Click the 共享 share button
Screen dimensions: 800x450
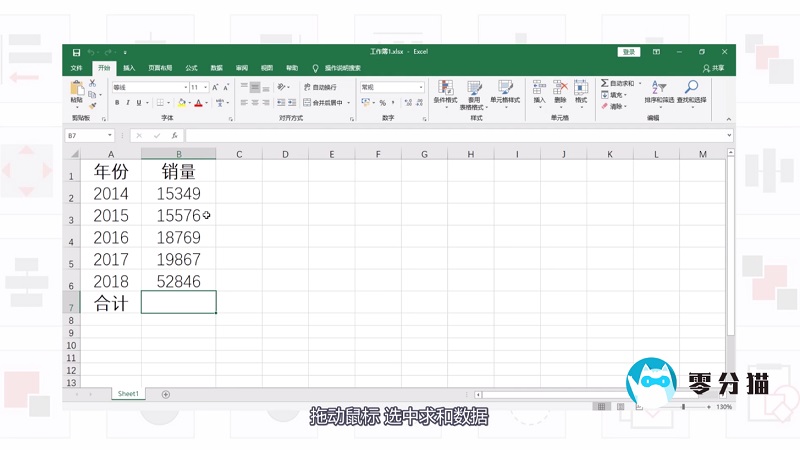[714, 68]
